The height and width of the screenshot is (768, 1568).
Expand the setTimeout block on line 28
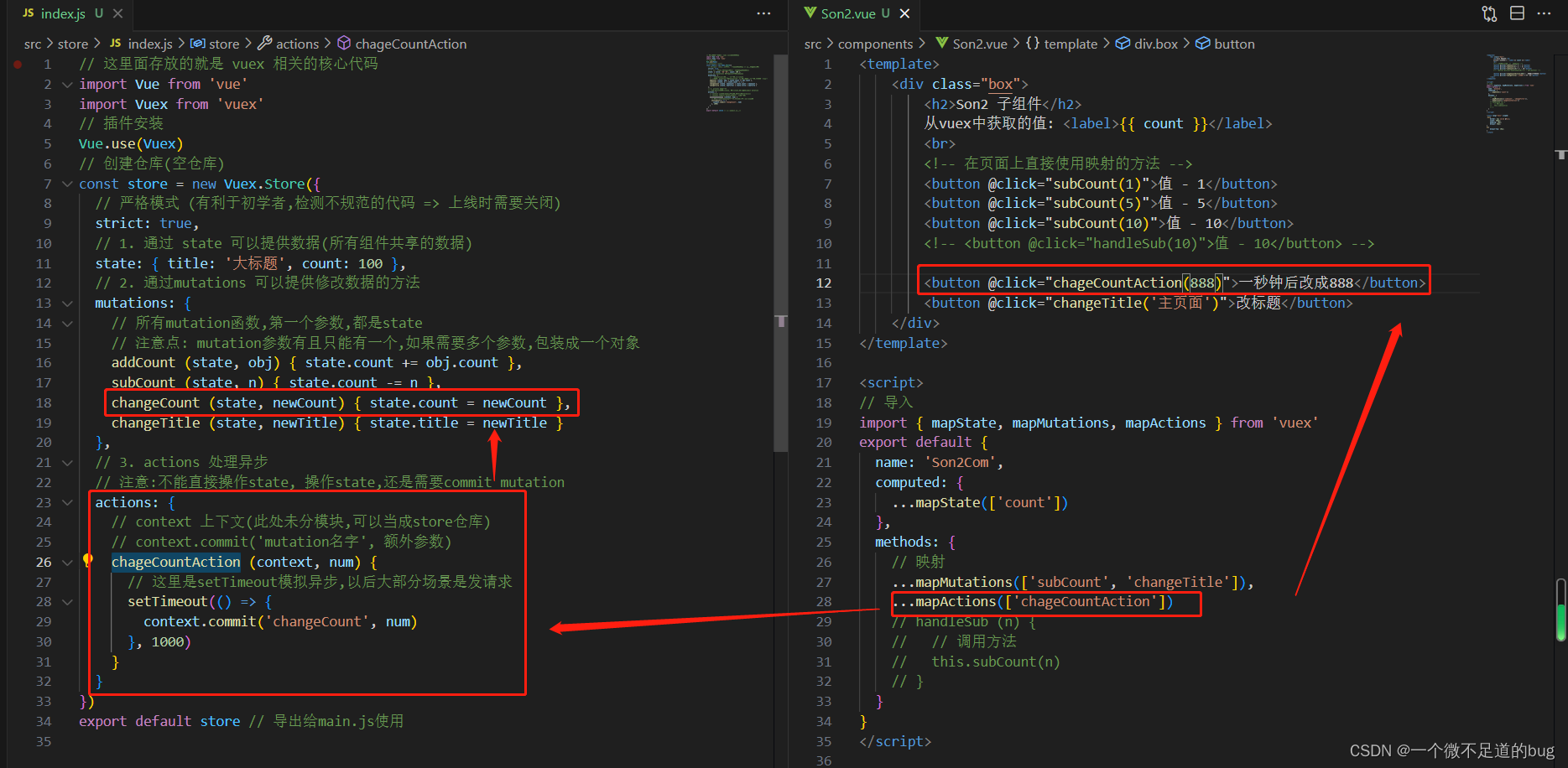[67, 601]
